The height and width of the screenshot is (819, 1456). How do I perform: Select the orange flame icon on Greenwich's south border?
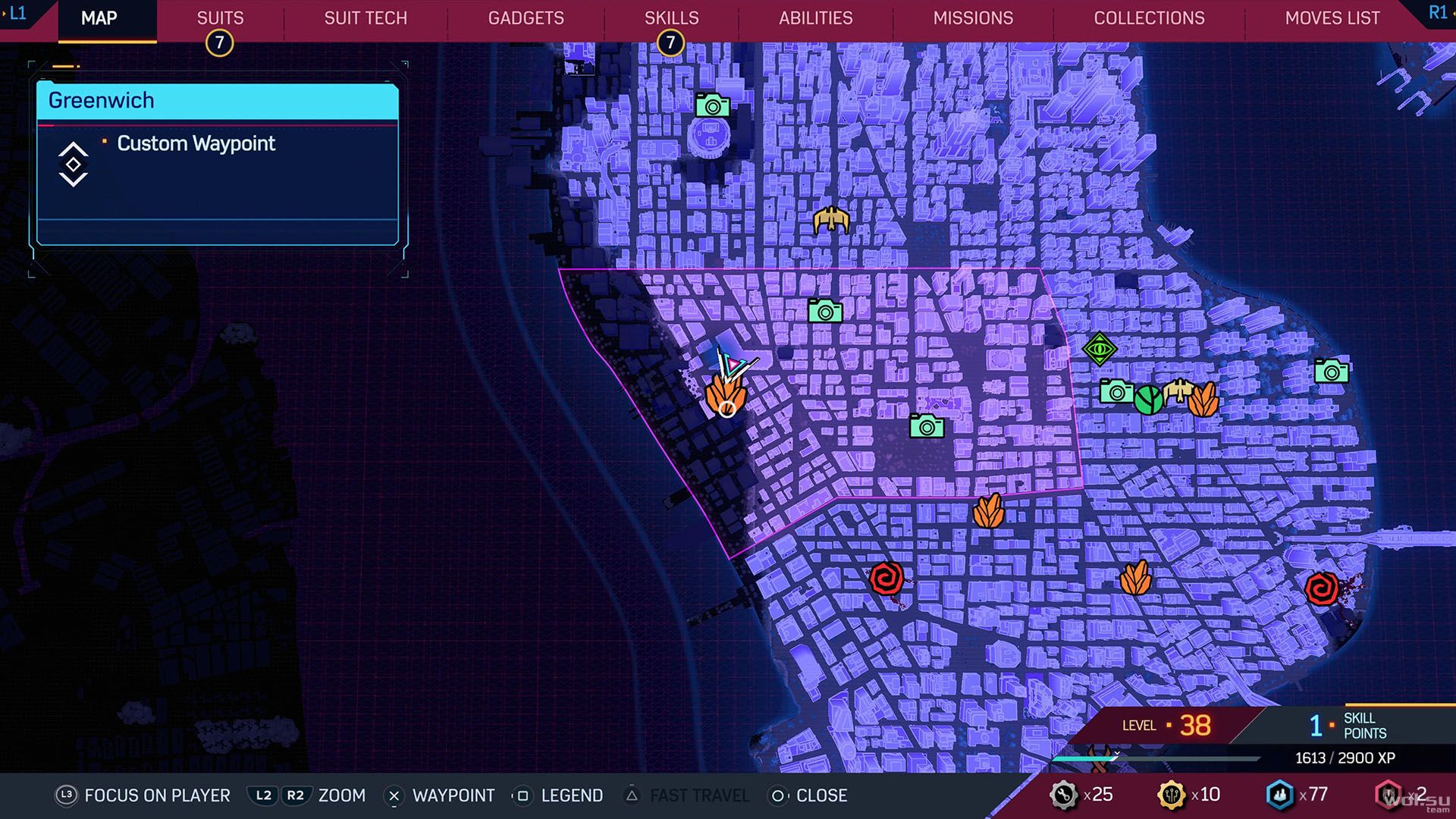tap(989, 510)
